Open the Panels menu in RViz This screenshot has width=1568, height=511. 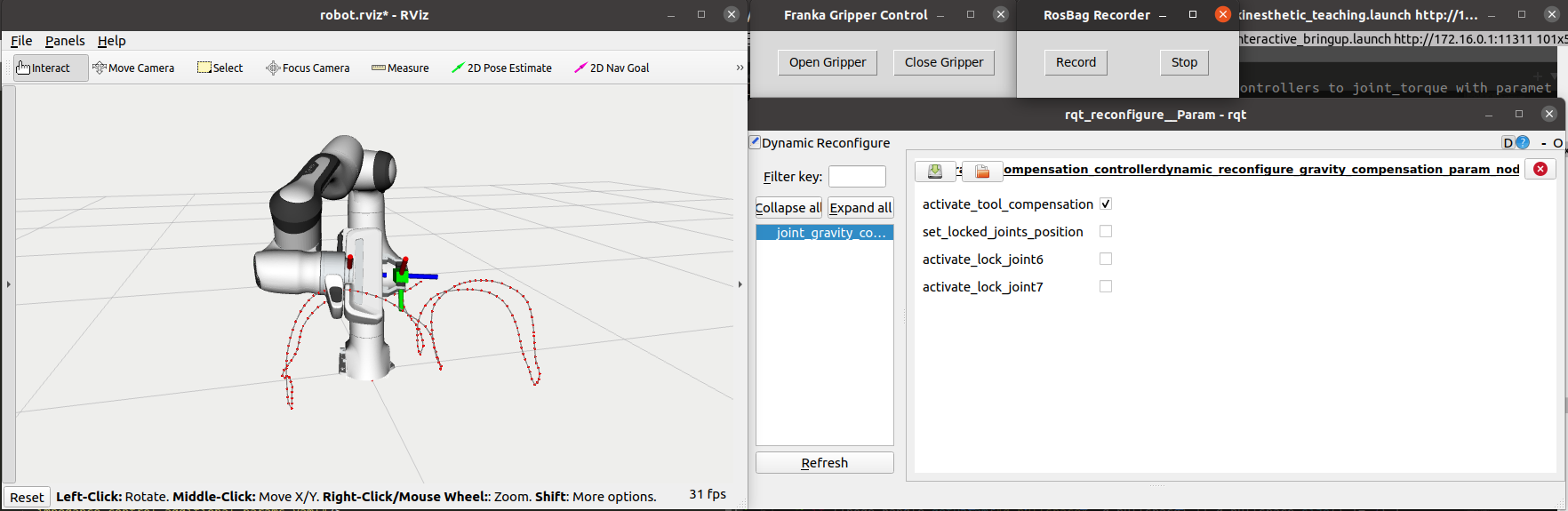pos(65,41)
